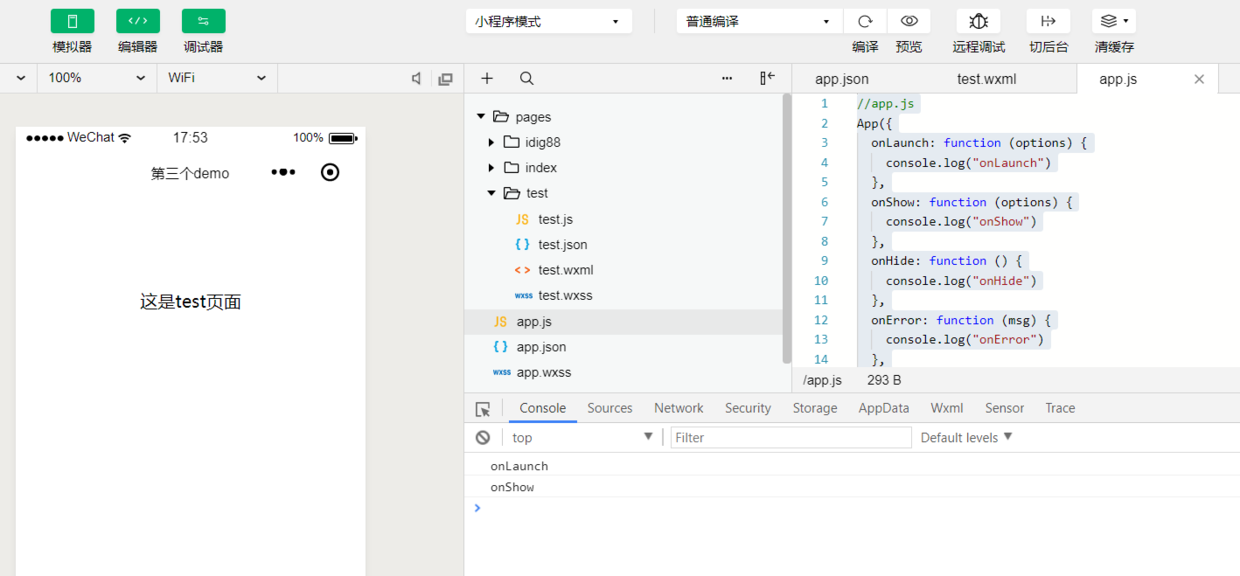Screen dimensions: 1240x576
Task: Open the clear cache (清缓存) layers icon
Action: (x=1114, y=21)
